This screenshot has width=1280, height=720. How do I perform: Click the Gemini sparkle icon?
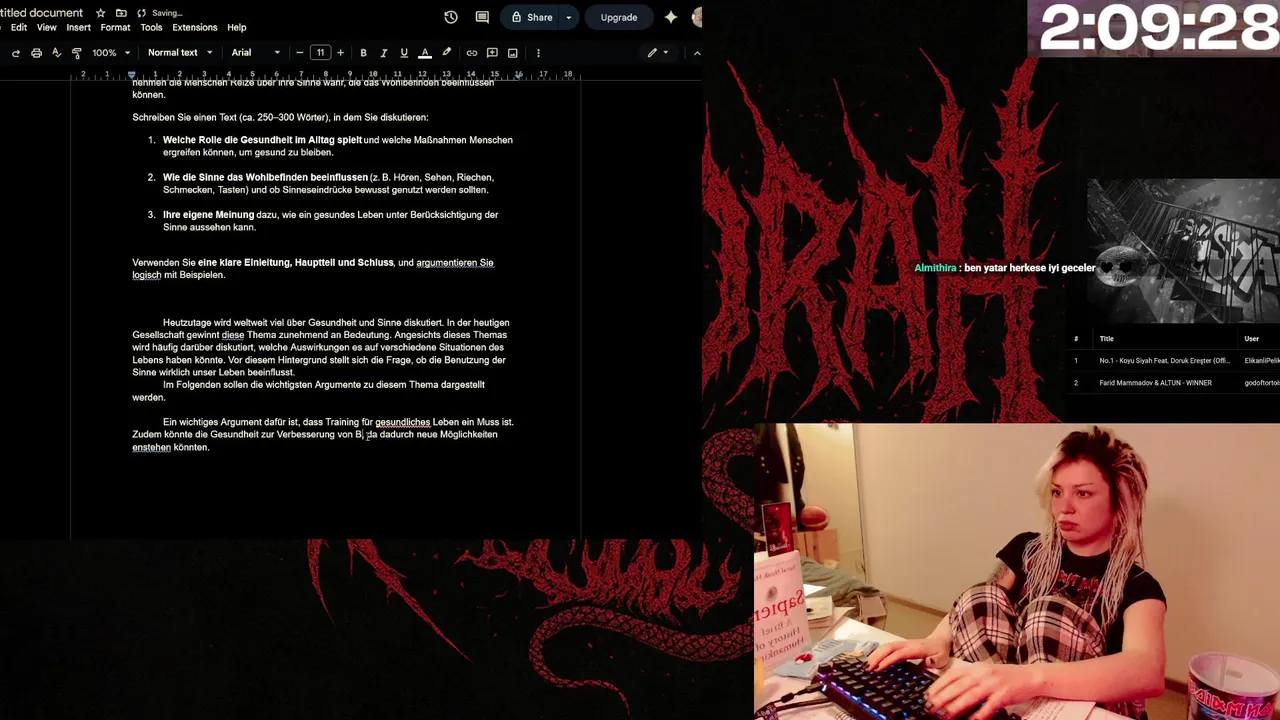click(671, 17)
